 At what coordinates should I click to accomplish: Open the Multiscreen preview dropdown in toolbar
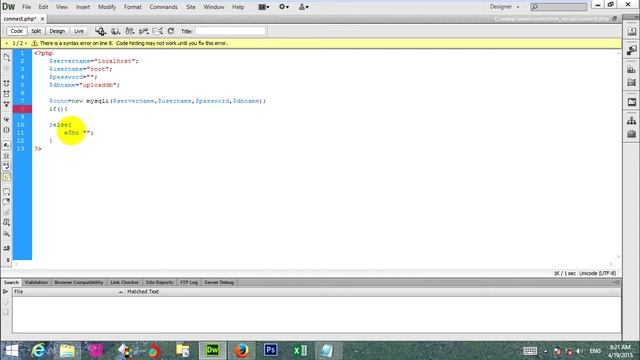[100, 31]
